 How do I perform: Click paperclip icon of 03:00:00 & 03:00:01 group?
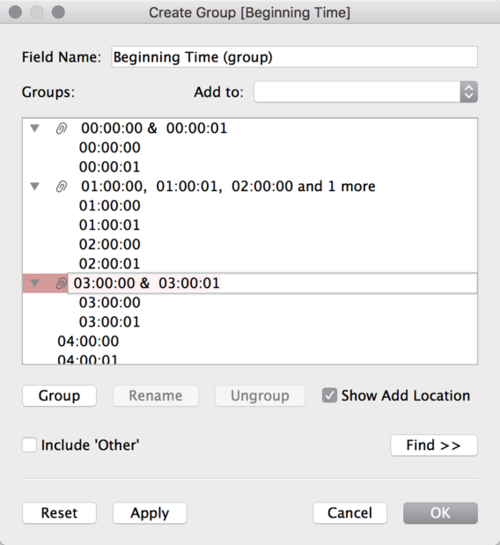[x=61, y=283]
